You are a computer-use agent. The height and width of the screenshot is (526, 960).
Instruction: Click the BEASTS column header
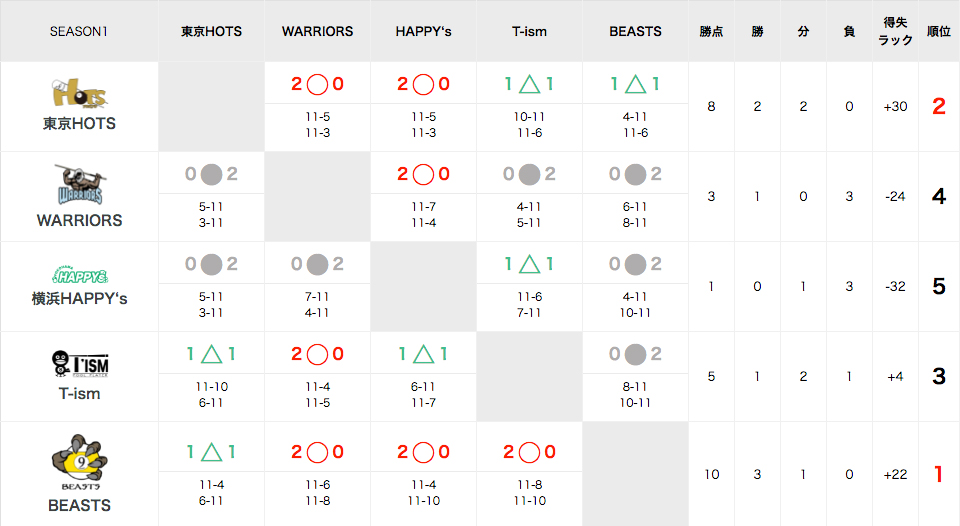635,31
